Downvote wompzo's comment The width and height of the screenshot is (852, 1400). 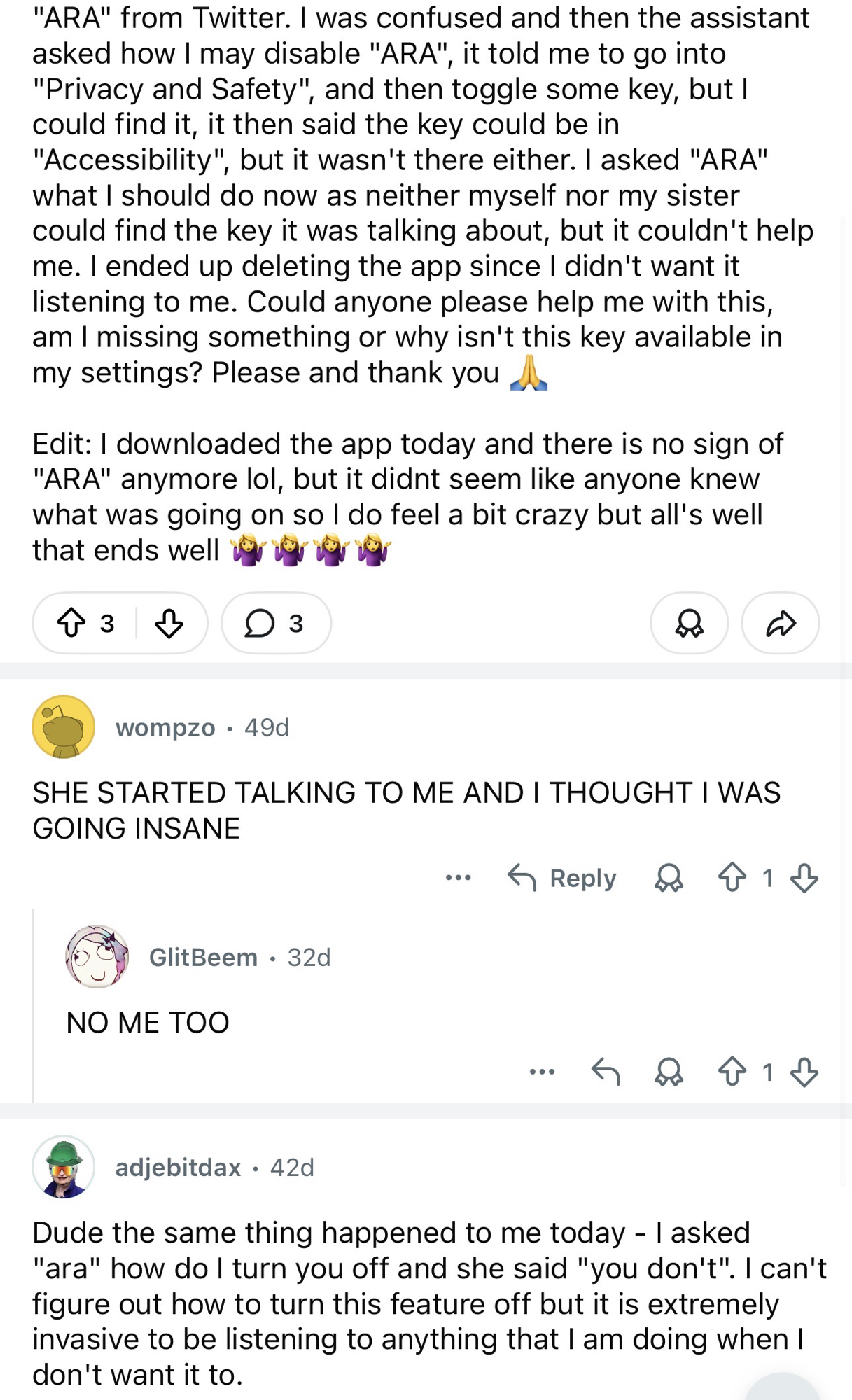click(x=804, y=877)
